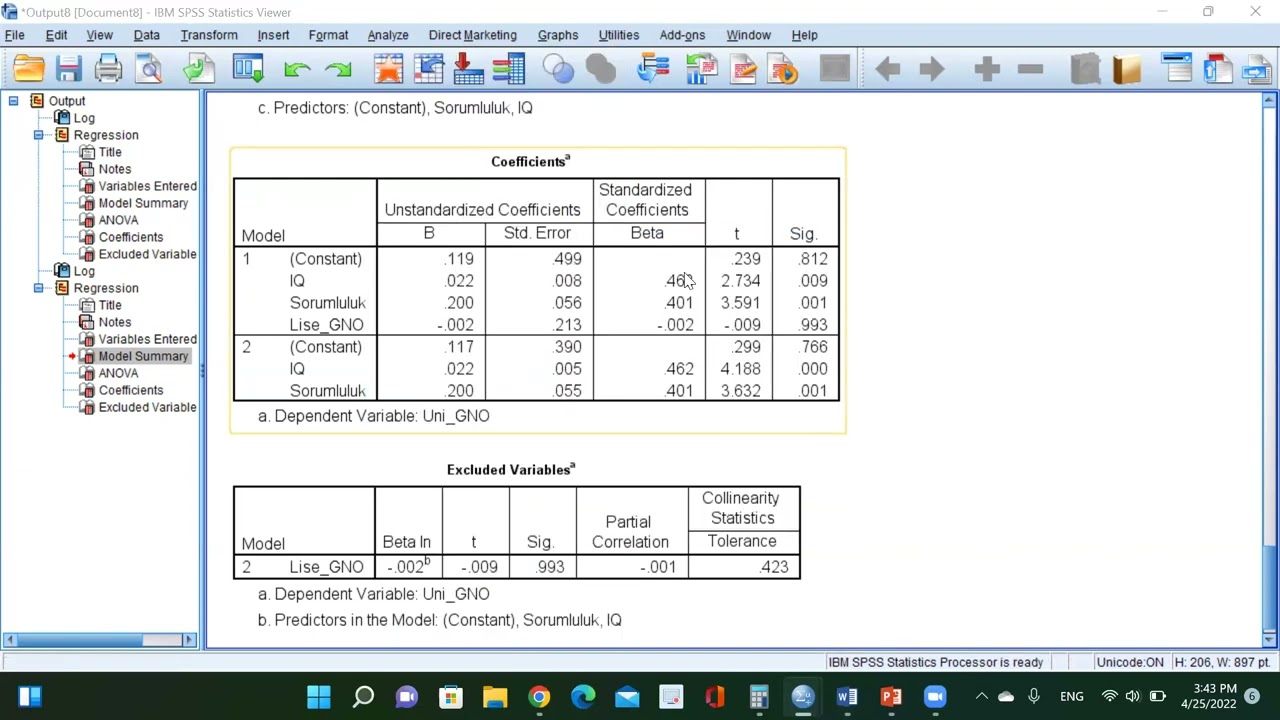Click the Insert Text toolbar icon at far right
The height and width of the screenshot is (720, 1280).
pos(1257,69)
